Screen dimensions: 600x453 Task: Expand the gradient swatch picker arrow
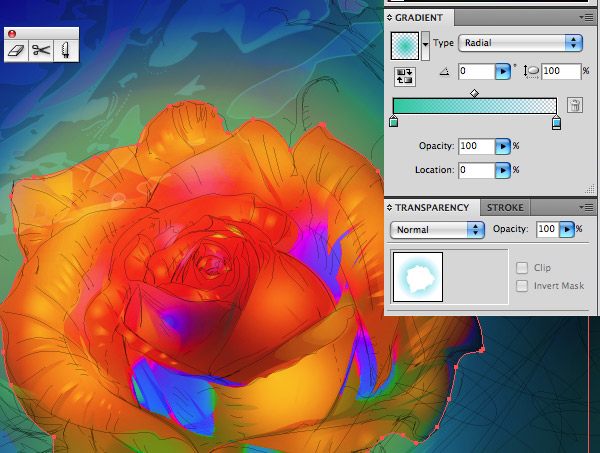pos(425,46)
